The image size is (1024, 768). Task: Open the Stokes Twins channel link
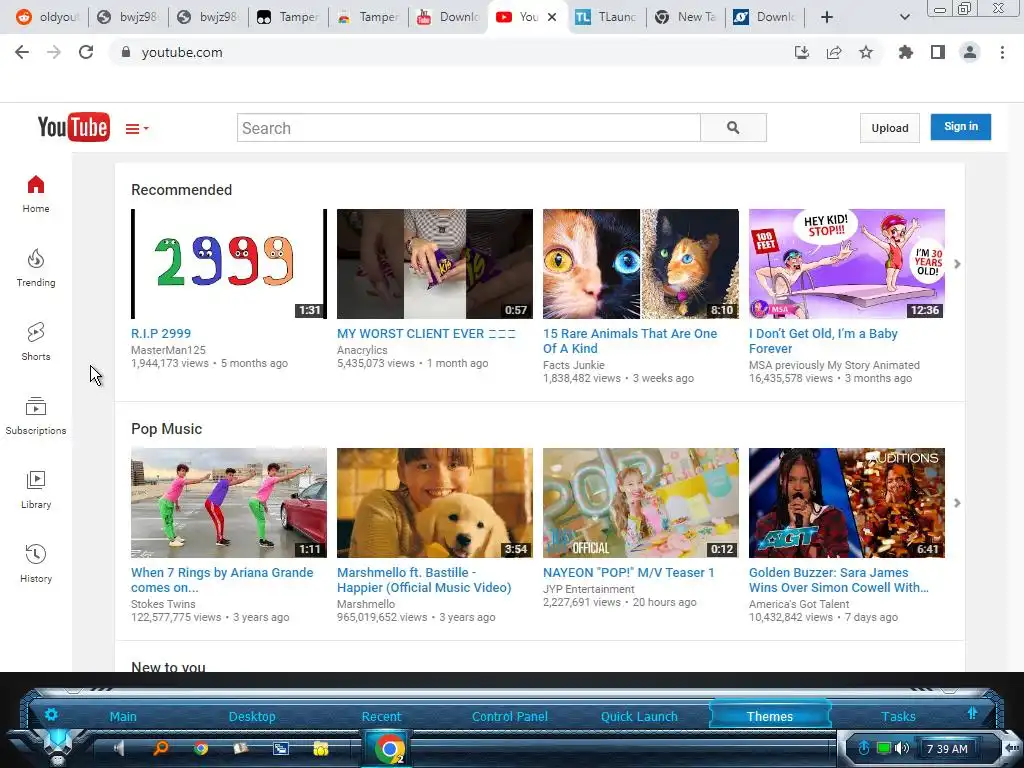(x=163, y=604)
